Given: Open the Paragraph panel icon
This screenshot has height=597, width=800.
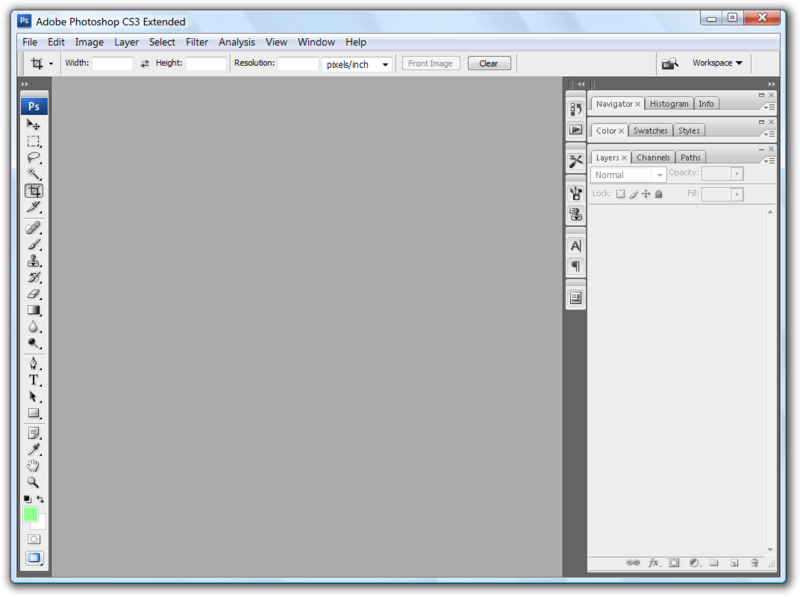Looking at the screenshot, I should point(576,266).
